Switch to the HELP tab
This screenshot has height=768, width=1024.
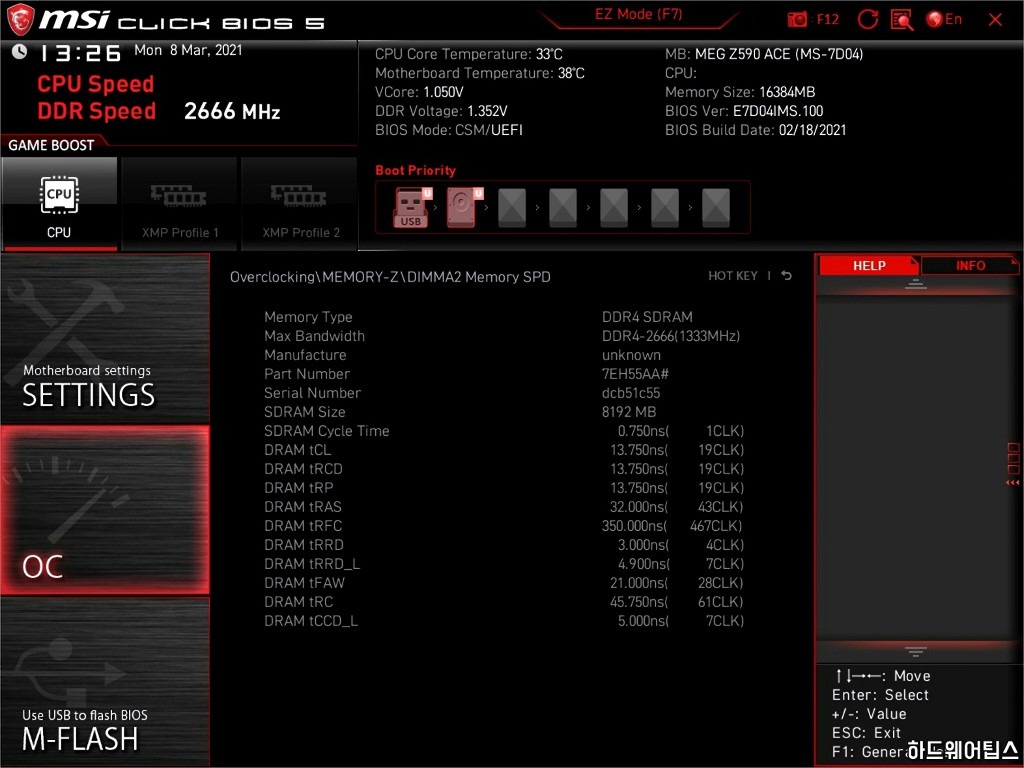click(x=869, y=266)
